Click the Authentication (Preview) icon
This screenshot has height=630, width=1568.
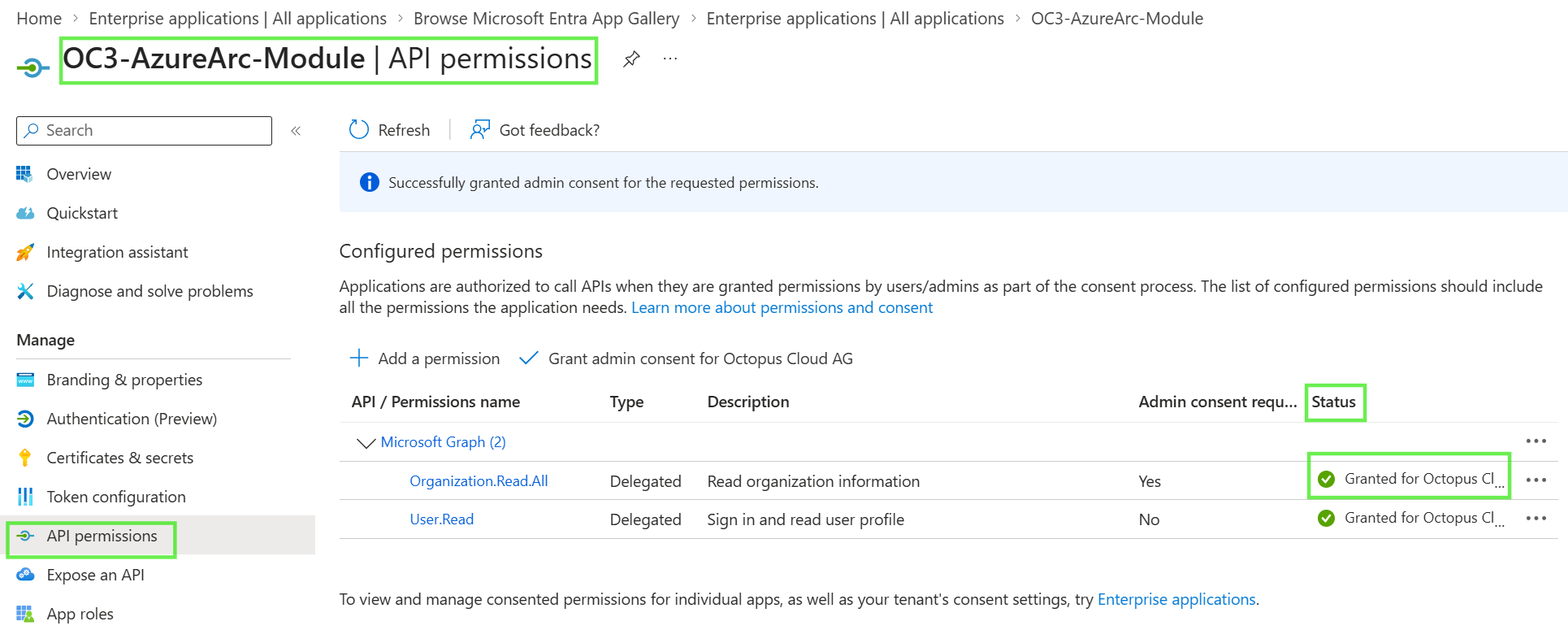click(25, 419)
